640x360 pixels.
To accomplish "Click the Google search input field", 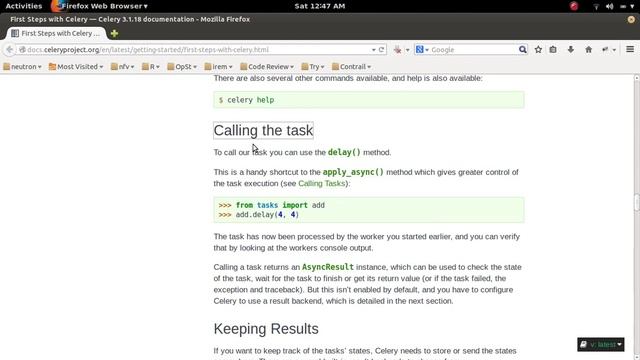I will tap(473, 49).
